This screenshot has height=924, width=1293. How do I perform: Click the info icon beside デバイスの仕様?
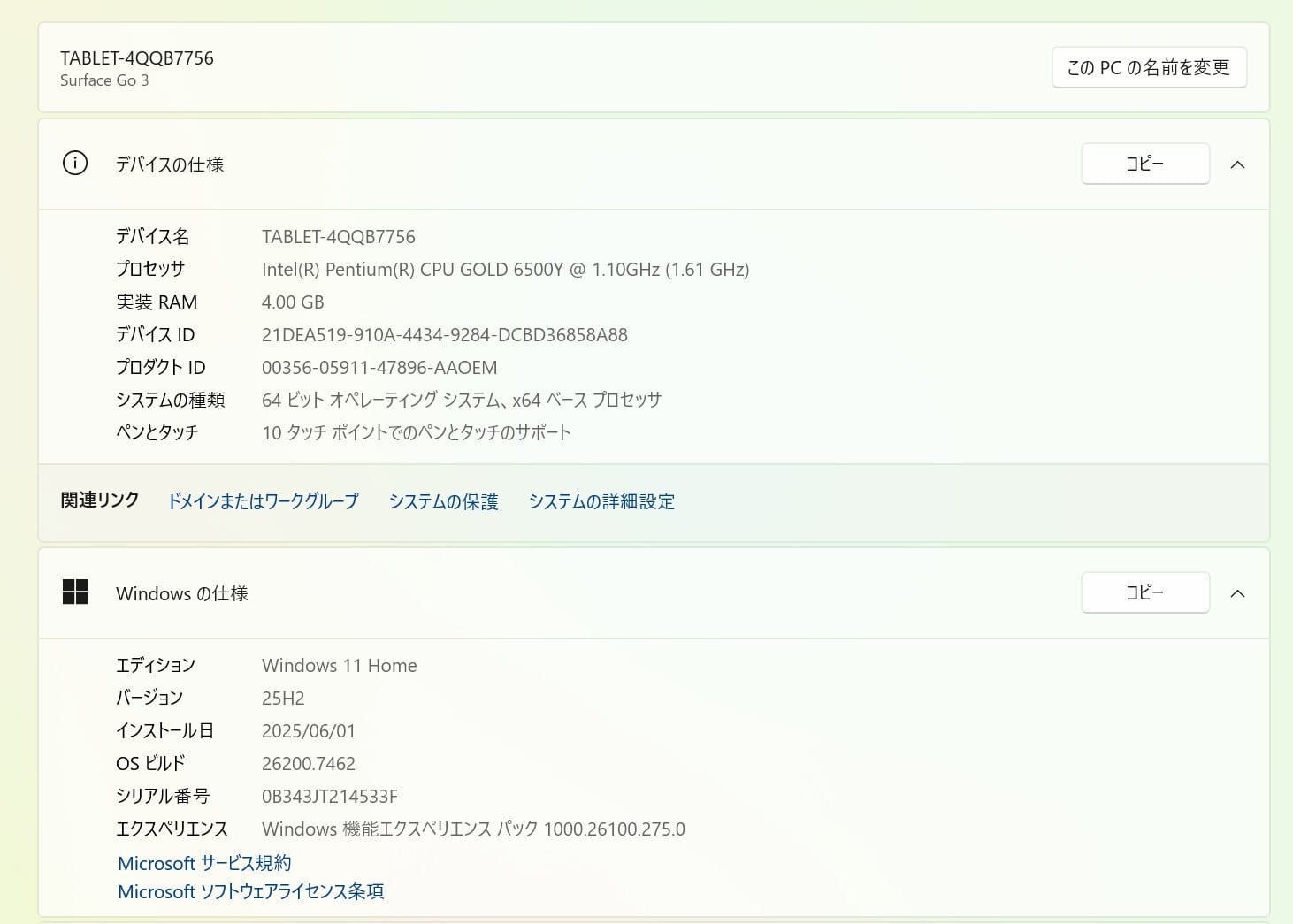[75, 164]
